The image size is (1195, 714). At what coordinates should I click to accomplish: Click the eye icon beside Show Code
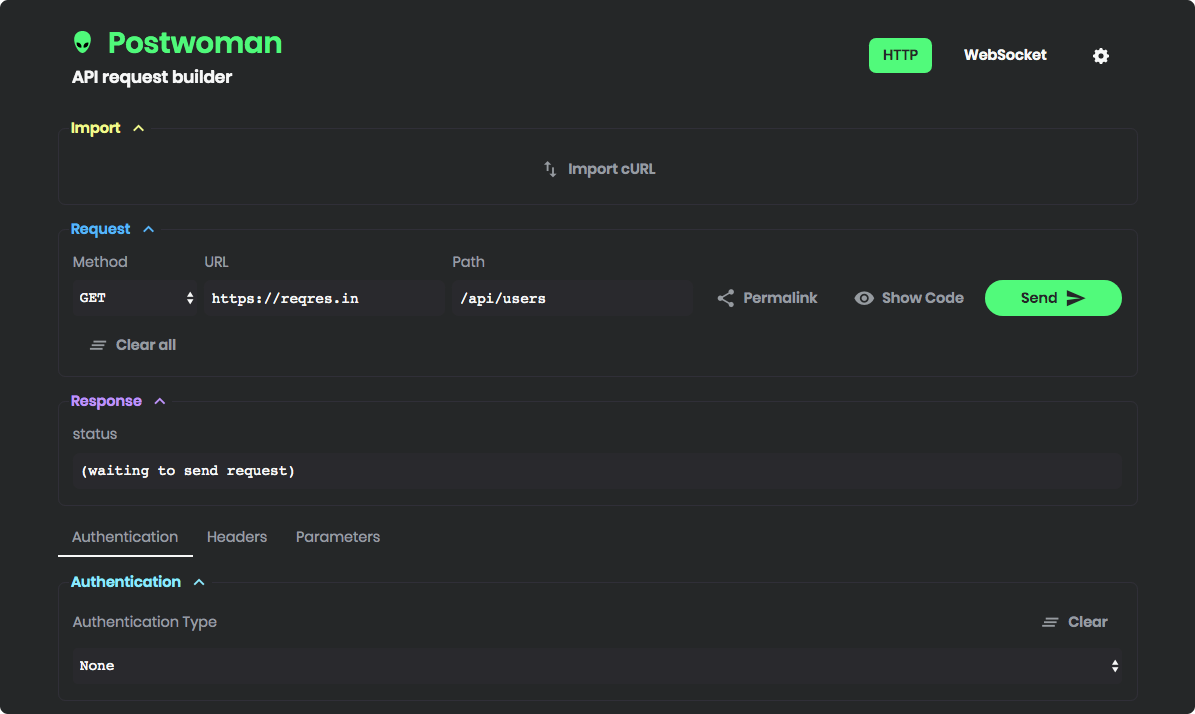coord(864,298)
